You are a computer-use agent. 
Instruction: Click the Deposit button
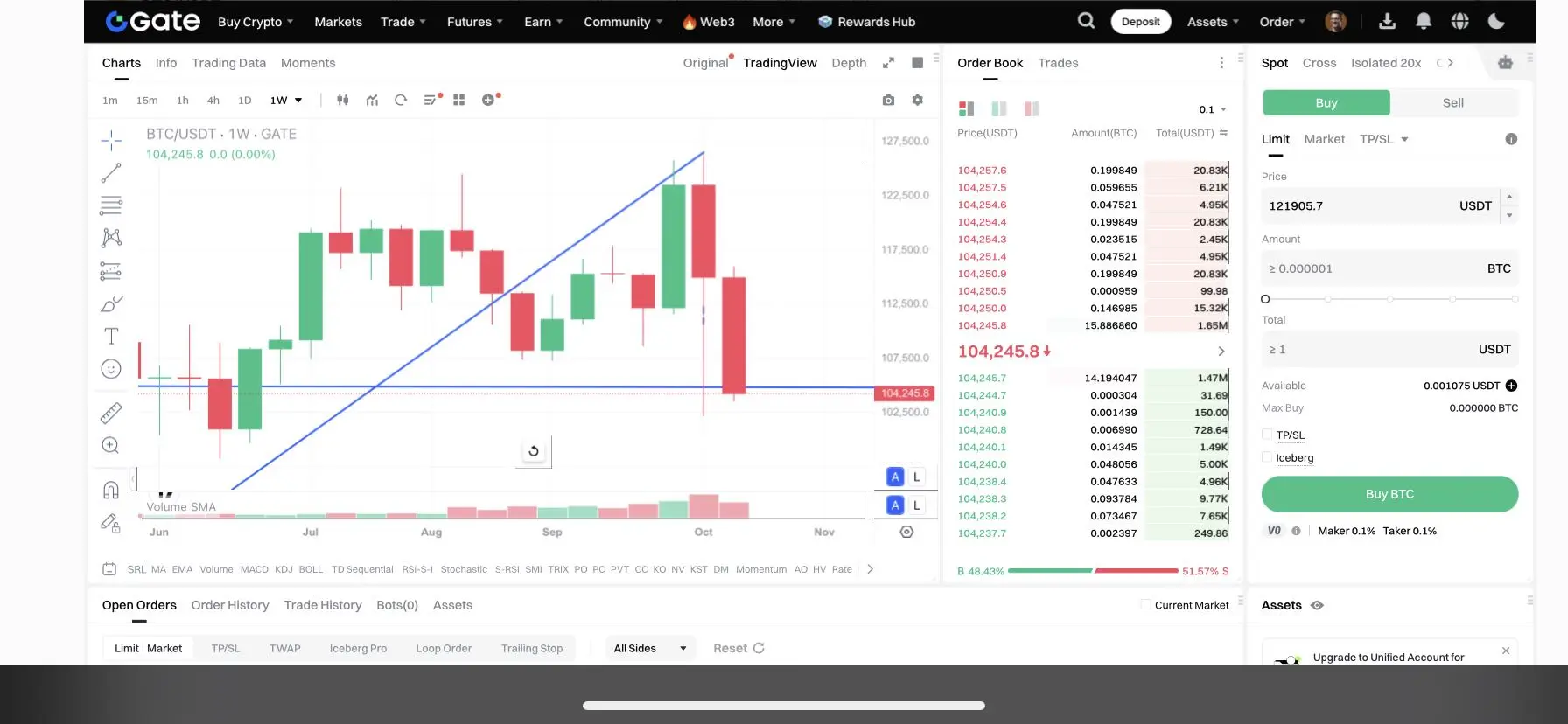[1141, 22]
